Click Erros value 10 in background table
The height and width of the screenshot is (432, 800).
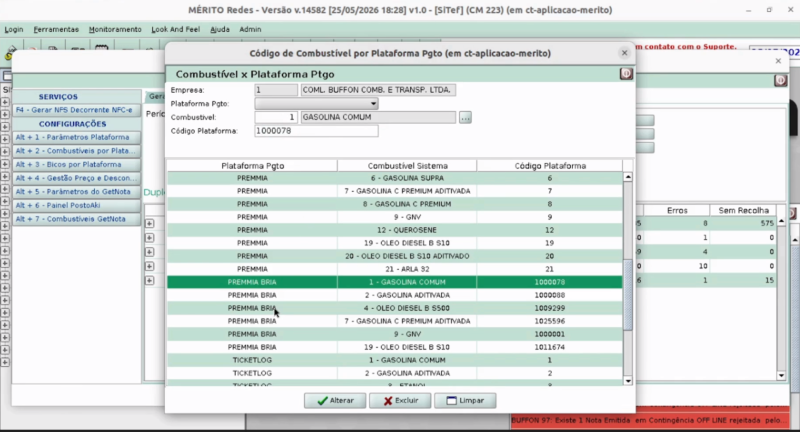click(703, 266)
